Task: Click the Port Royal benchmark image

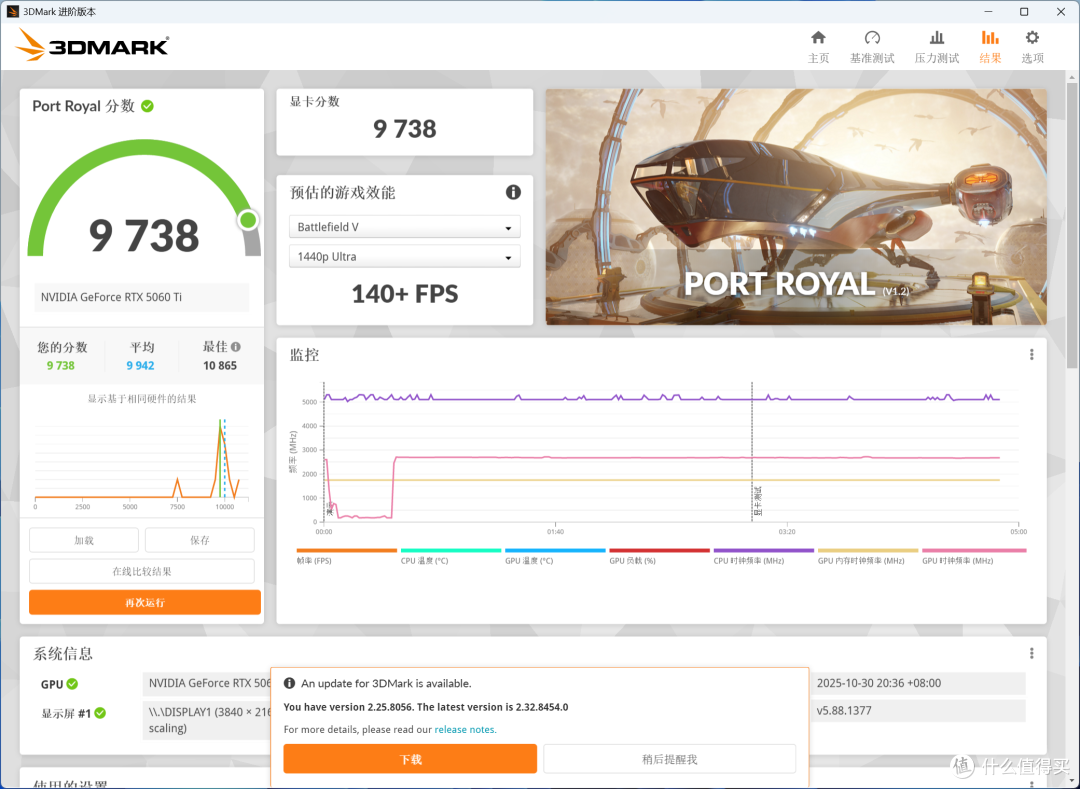Action: tap(796, 207)
